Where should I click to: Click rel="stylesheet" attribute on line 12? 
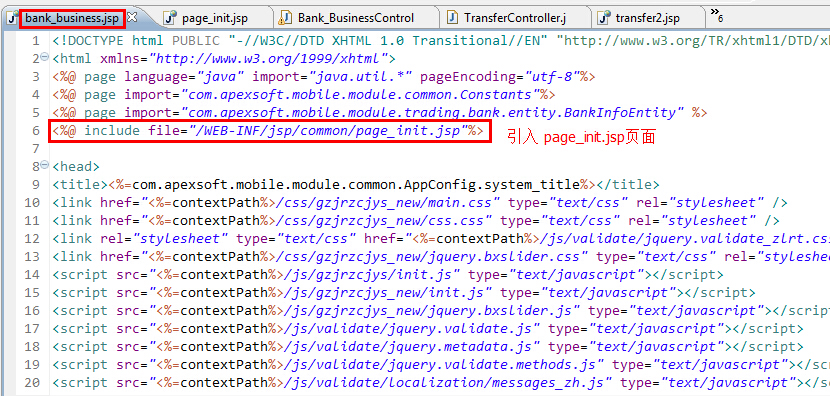[x=164, y=239]
